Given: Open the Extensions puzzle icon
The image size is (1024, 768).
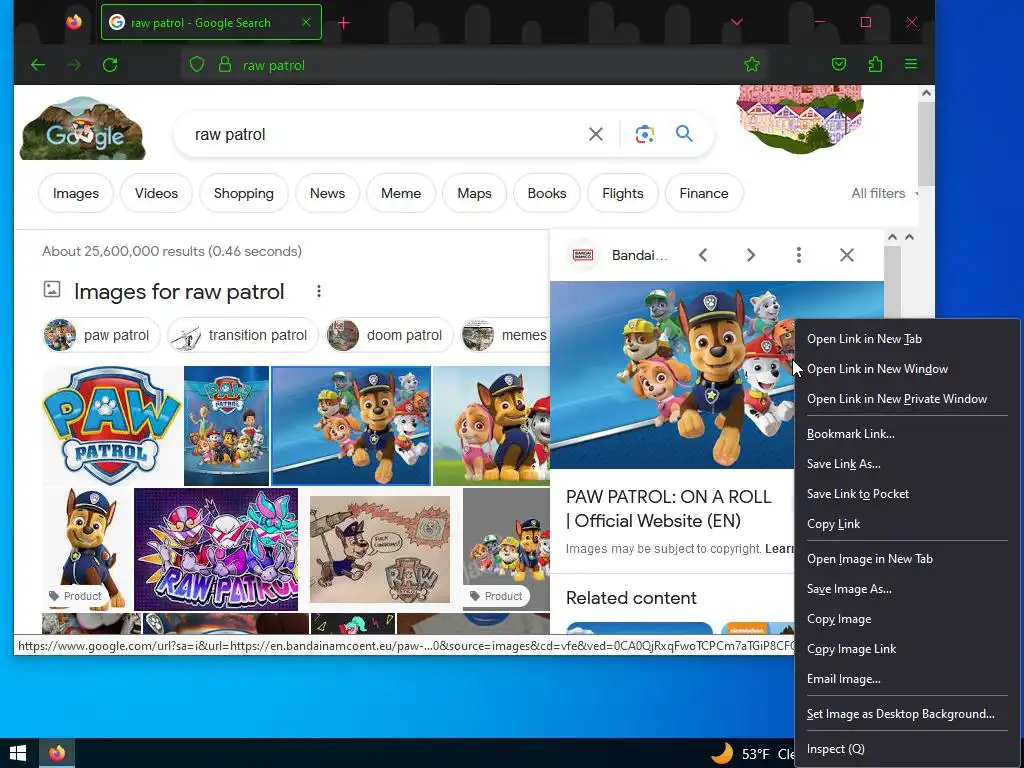Looking at the screenshot, I should [x=875, y=65].
